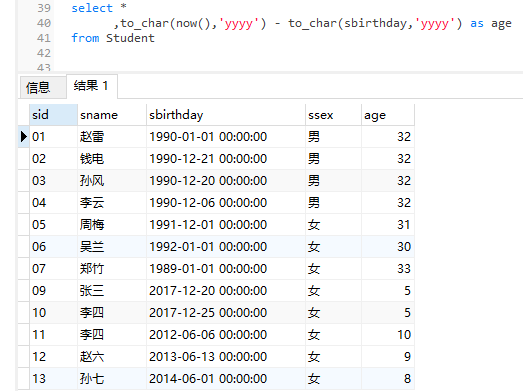This screenshot has height=391, width=523.
Task: Select birthday cell 1990-12-20 00:00:00
Action: [225, 181]
